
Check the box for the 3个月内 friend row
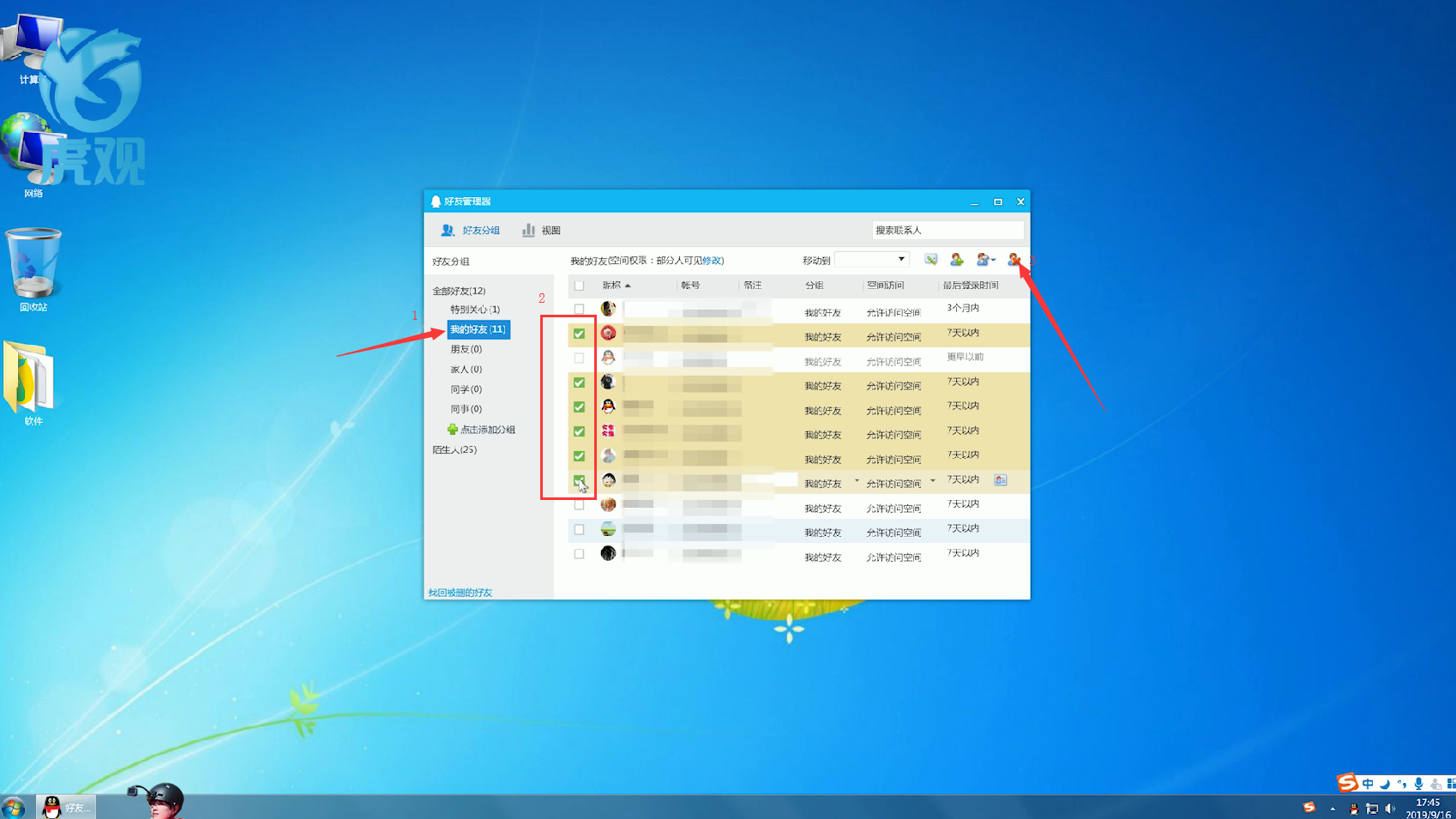[x=579, y=309]
